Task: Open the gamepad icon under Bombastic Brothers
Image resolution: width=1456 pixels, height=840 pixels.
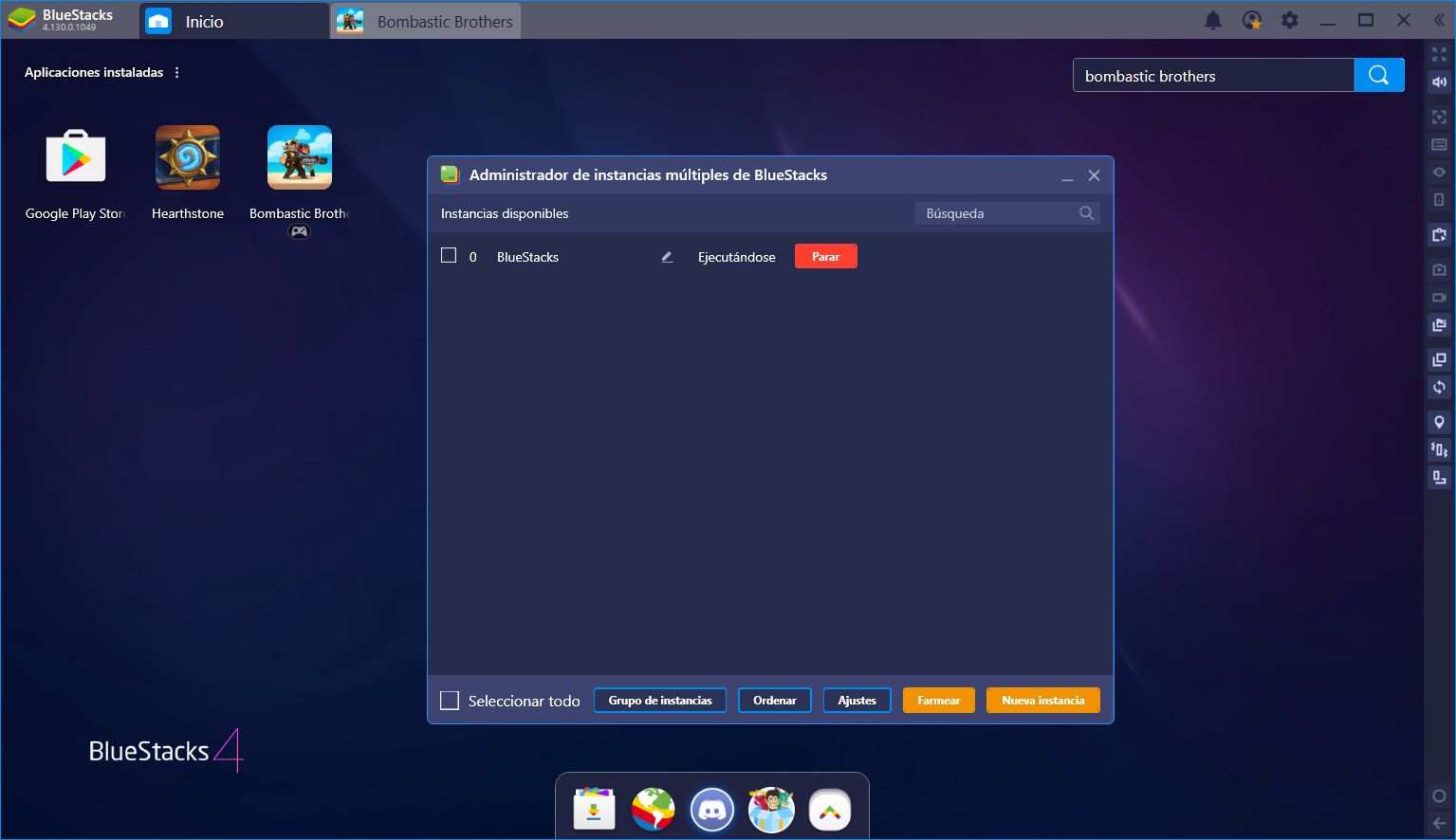Action: click(299, 231)
